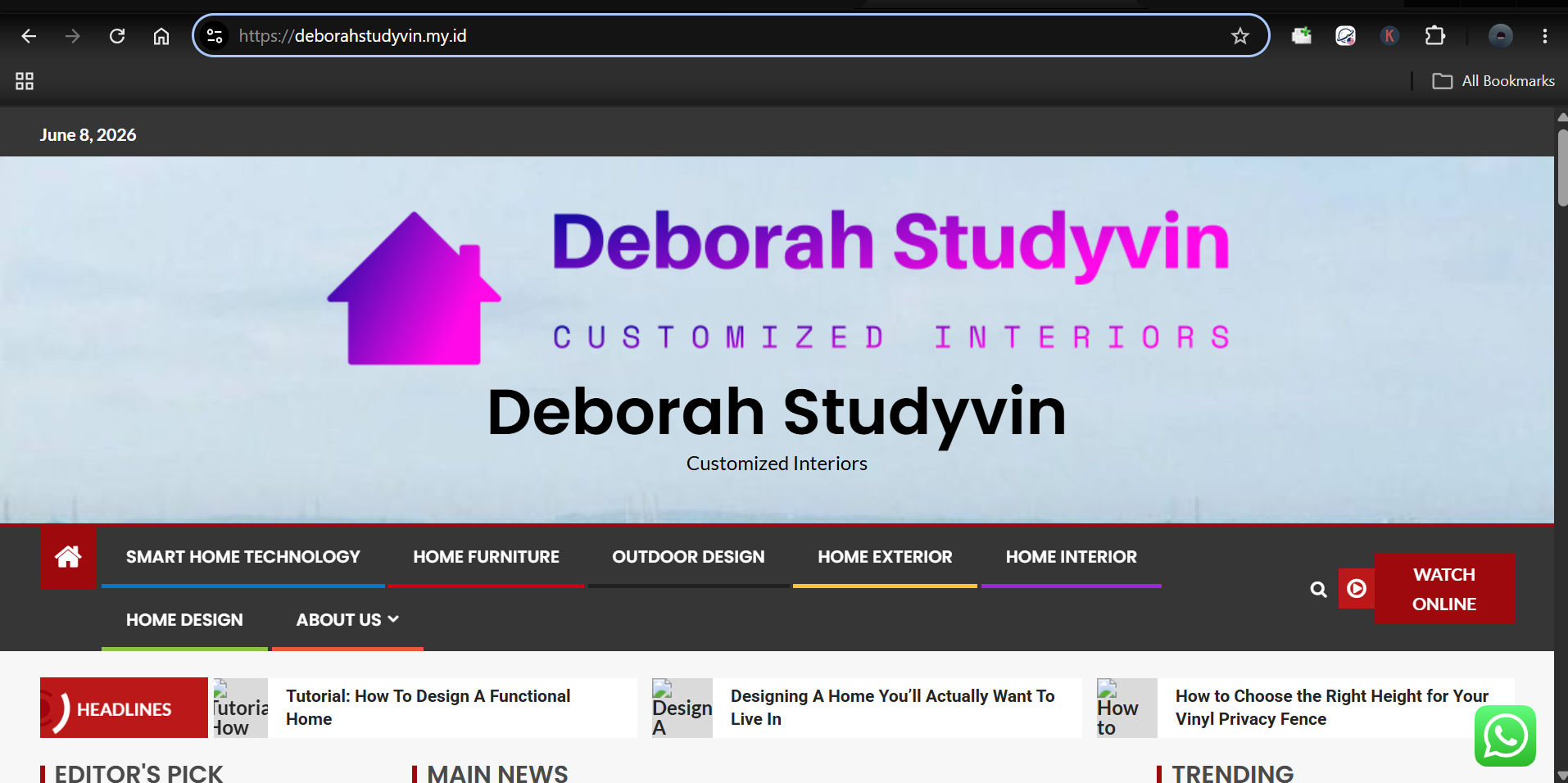Open Home Furniture menu item
Viewport: 1568px width, 783px height.
click(486, 557)
